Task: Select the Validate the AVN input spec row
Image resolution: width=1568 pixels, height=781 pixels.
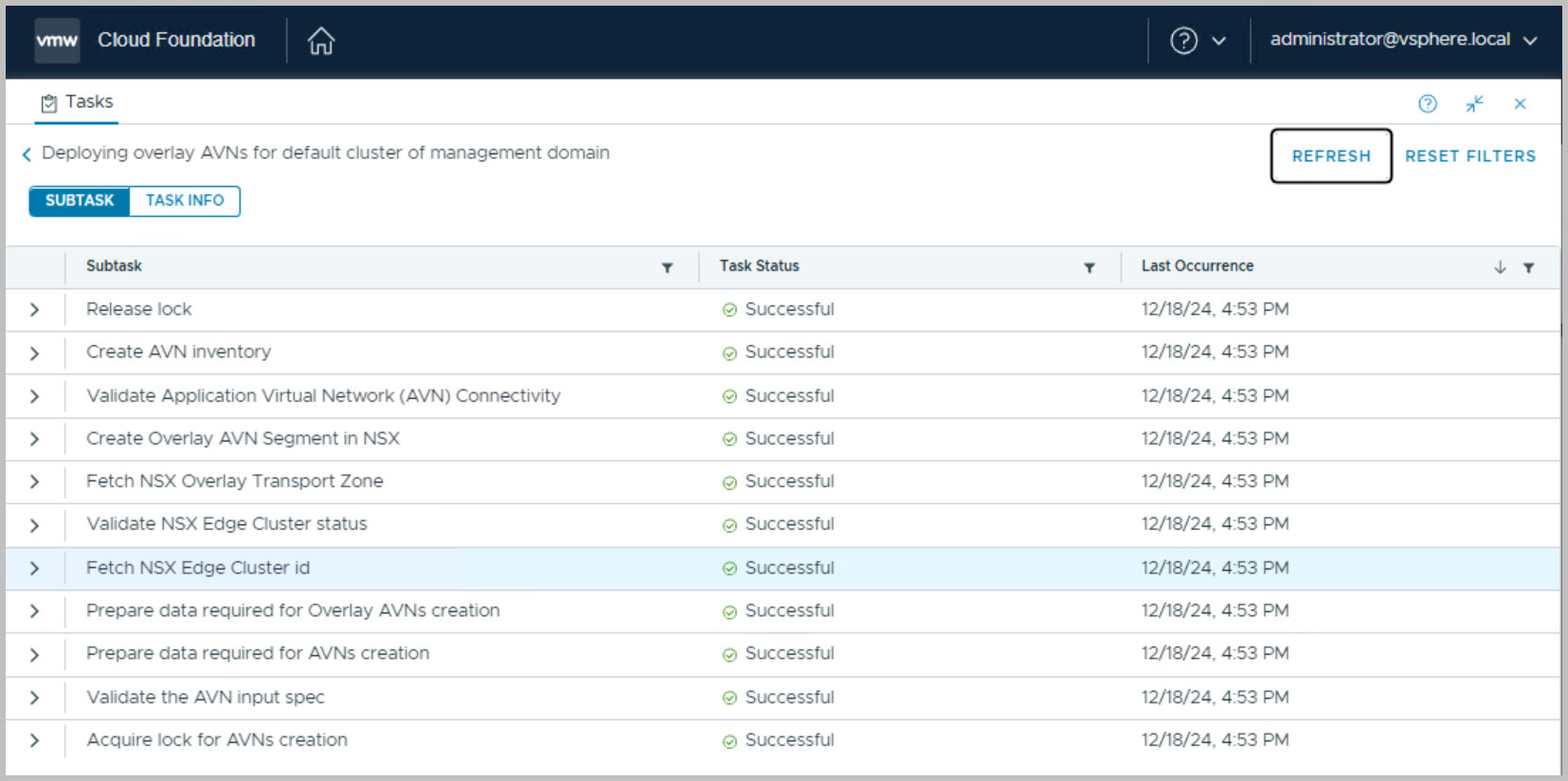Action: point(206,698)
